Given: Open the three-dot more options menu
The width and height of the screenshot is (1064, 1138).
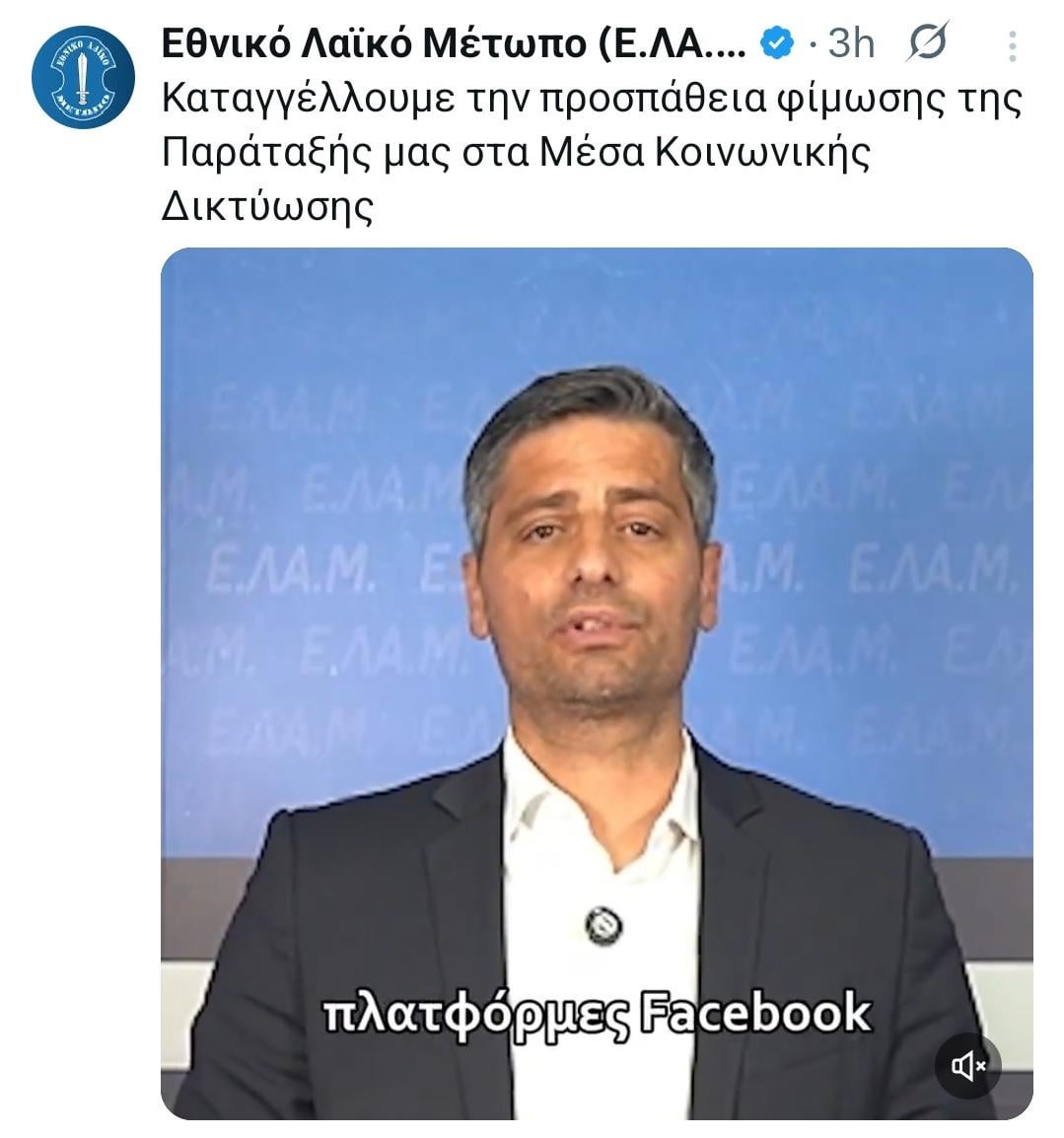Looking at the screenshot, I should pos(1013,46).
